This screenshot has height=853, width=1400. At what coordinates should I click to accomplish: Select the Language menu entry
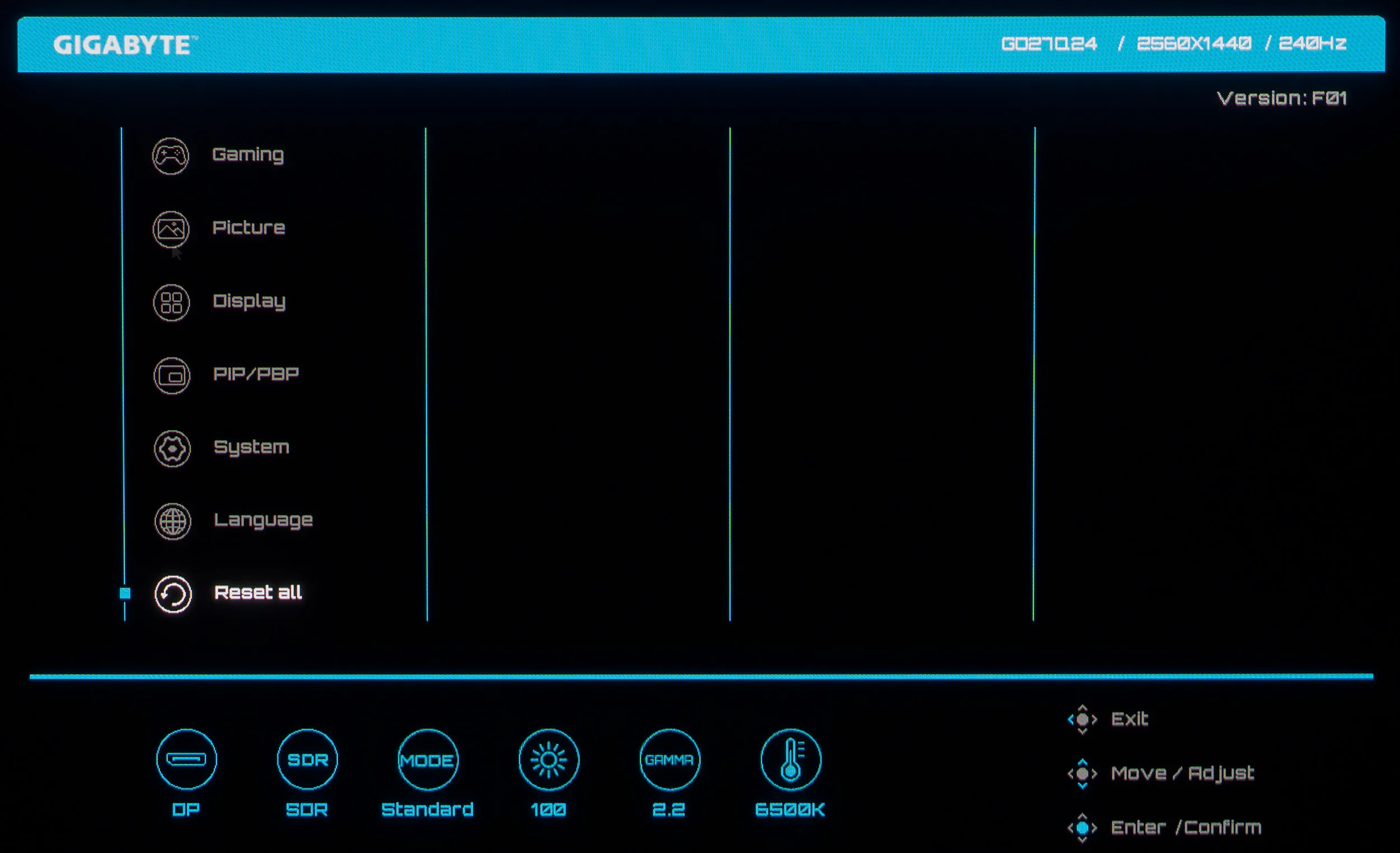click(x=263, y=520)
